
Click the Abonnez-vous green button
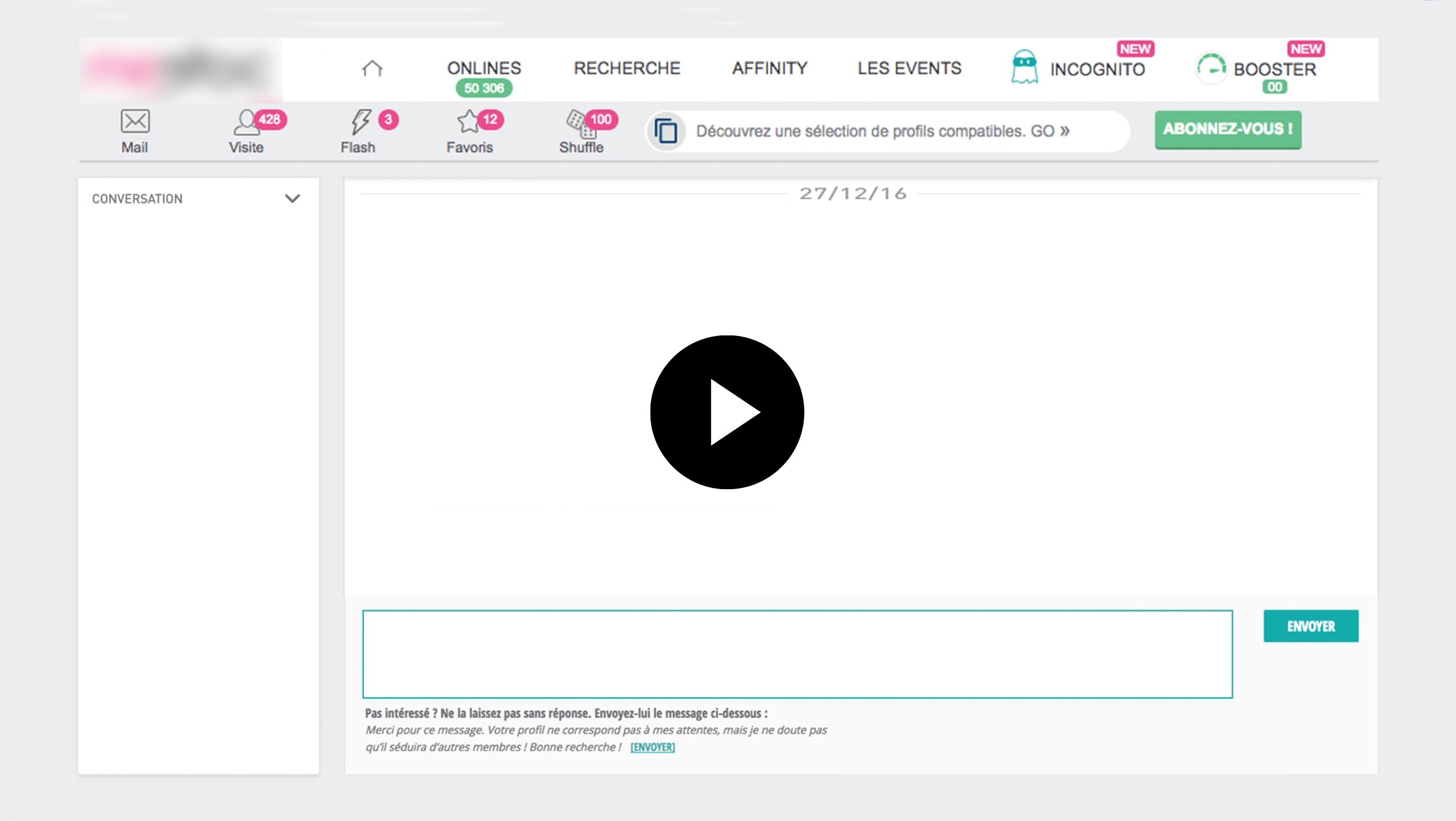[1228, 129]
